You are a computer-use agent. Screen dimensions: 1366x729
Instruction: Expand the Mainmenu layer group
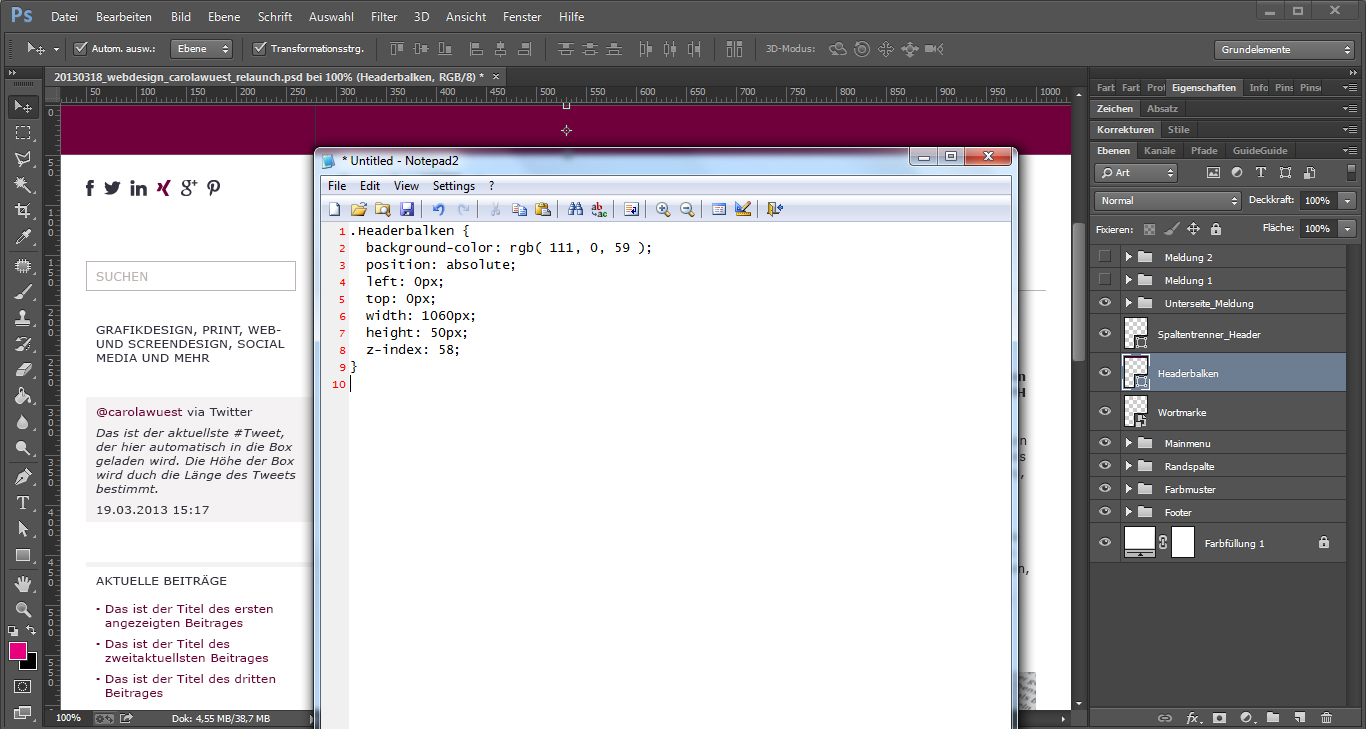1128,443
